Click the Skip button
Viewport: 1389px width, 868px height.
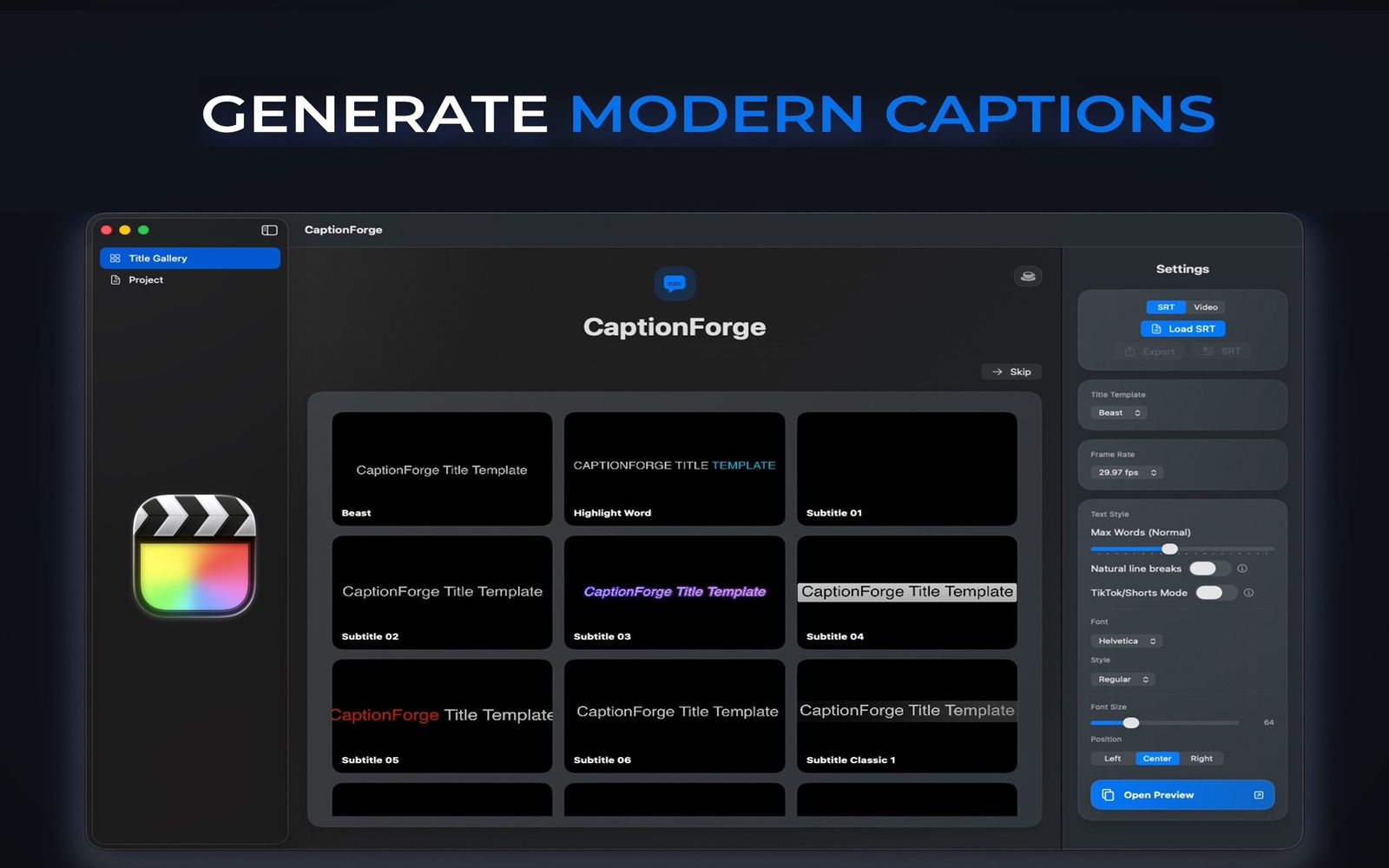pos(1011,372)
